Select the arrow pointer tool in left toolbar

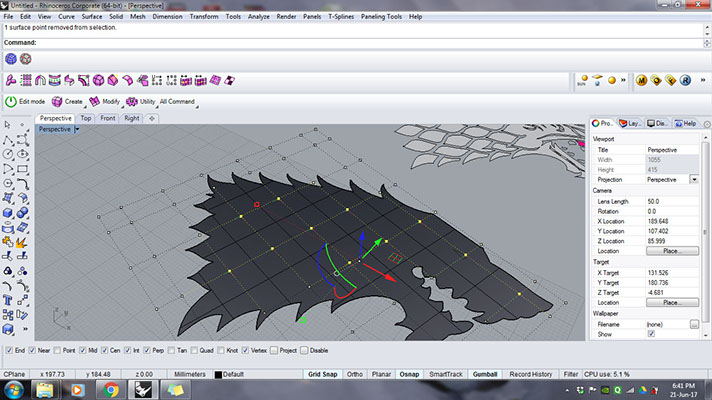pyautogui.click(x=7, y=125)
